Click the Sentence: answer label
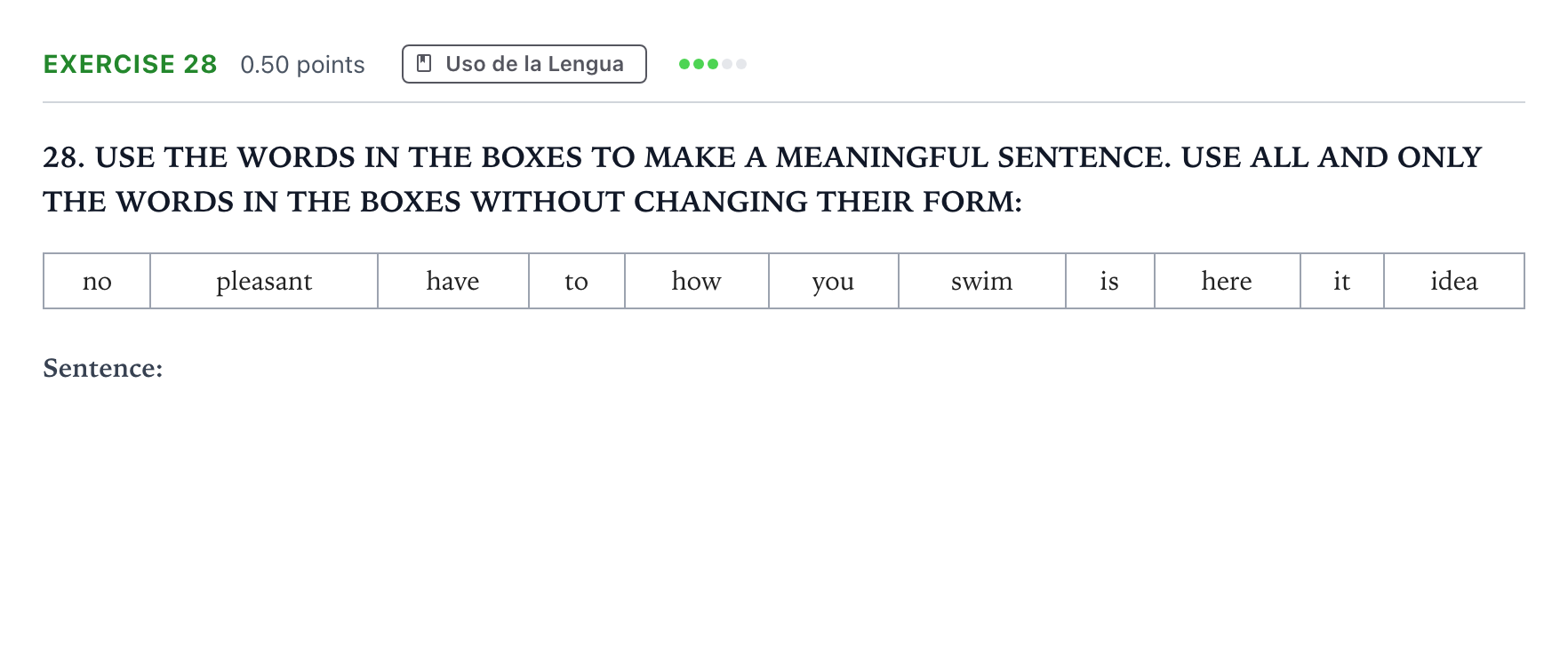The width and height of the screenshot is (1568, 663). 103,368
